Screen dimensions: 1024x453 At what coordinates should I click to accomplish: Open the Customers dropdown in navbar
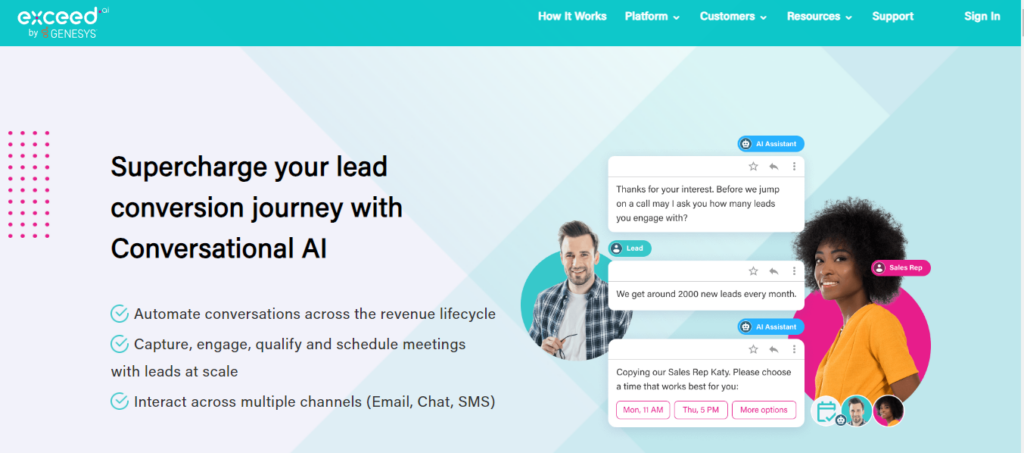[x=733, y=17]
